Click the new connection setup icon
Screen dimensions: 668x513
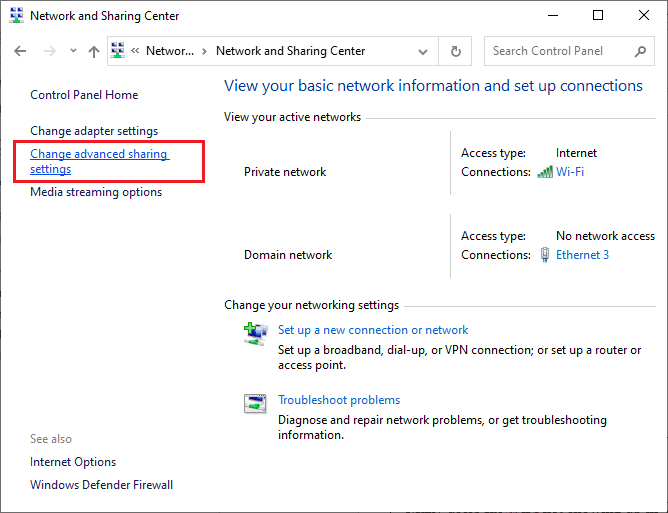256,334
